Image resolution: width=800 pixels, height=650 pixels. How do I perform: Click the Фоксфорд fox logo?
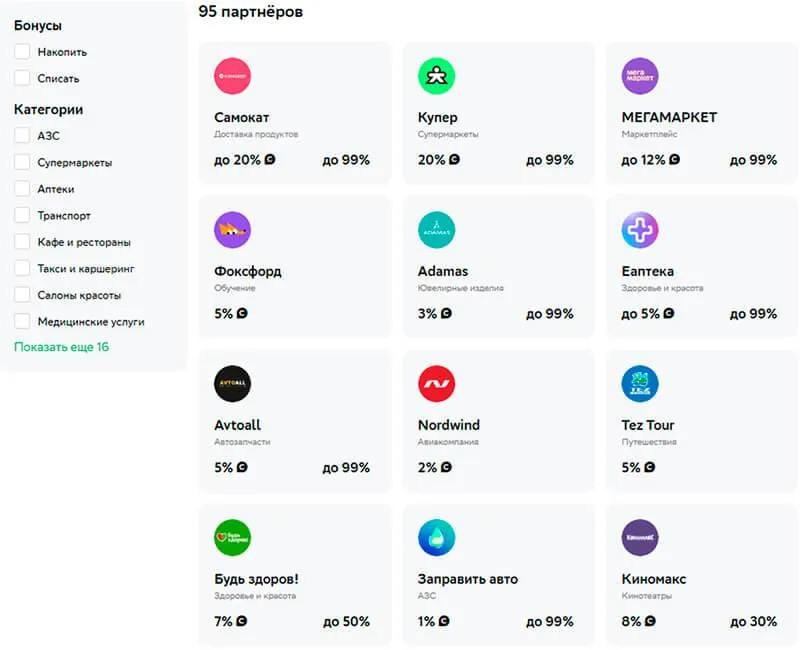click(x=232, y=230)
